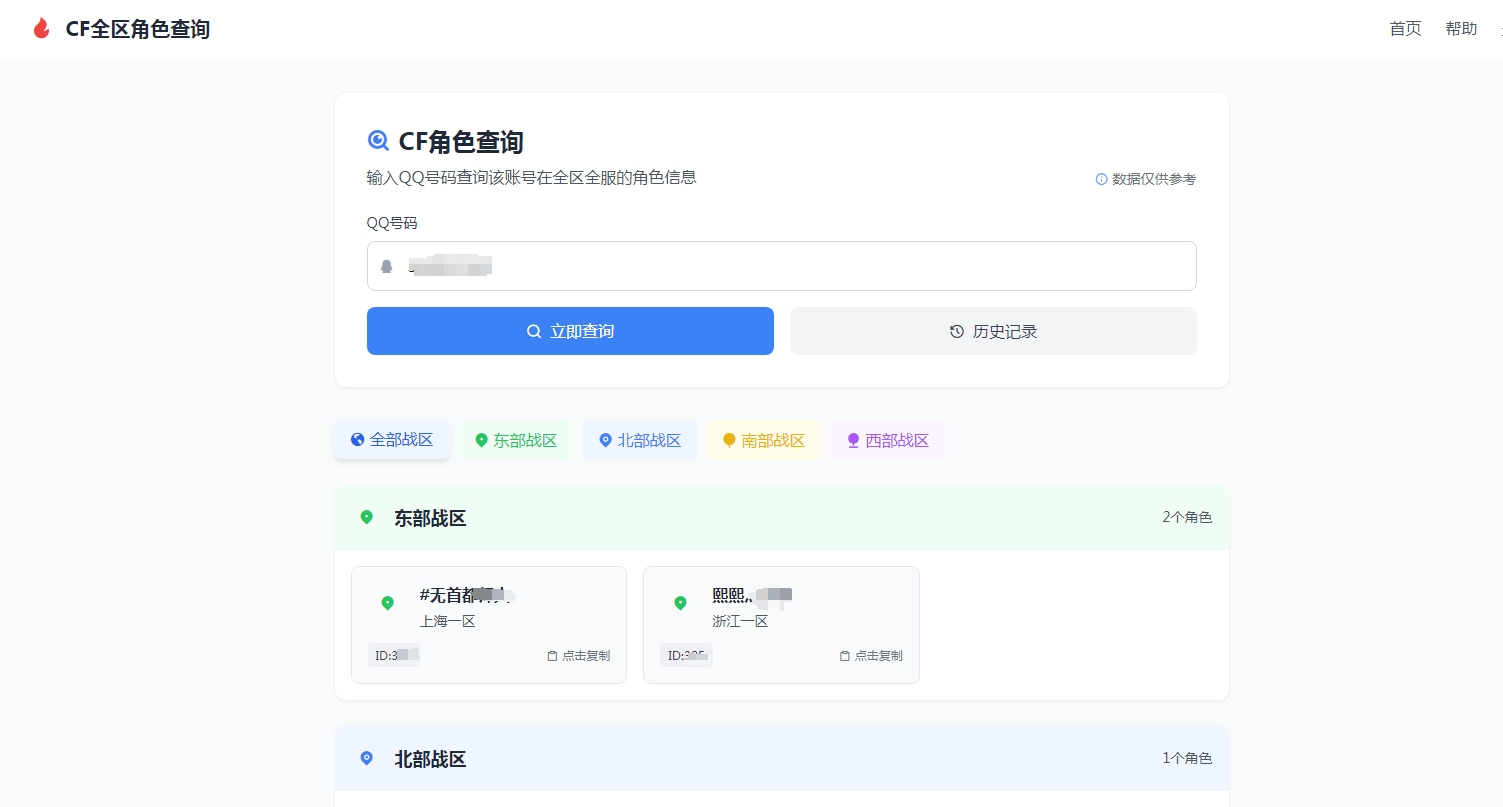
Task: Click green pin icon on 浙江一区 card
Action: coord(681,603)
